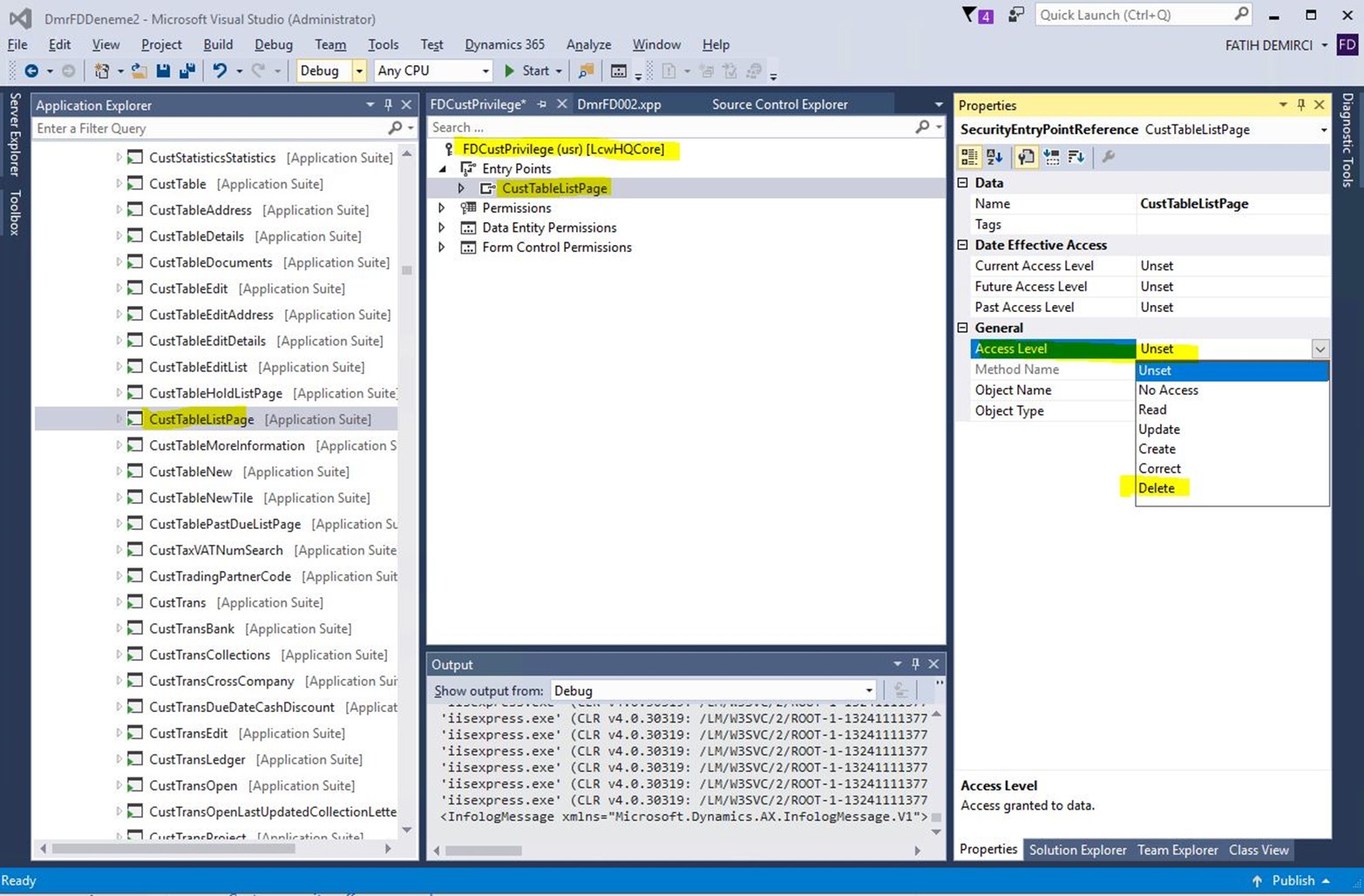The image size is (1364, 896).
Task: Collapse the Date Effective Access category
Action: point(963,245)
